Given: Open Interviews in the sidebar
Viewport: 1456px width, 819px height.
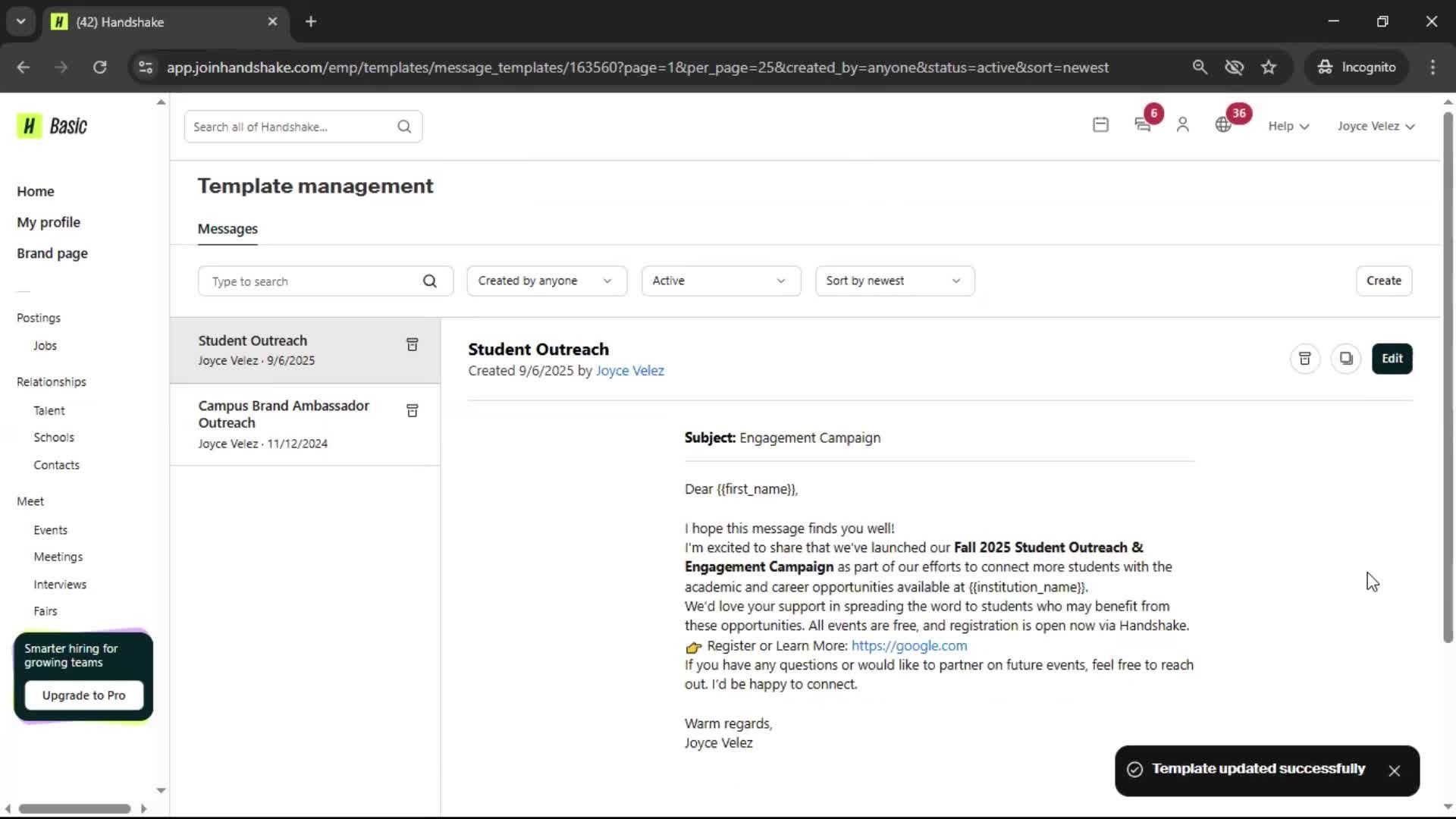Looking at the screenshot, I should point(60,585).
